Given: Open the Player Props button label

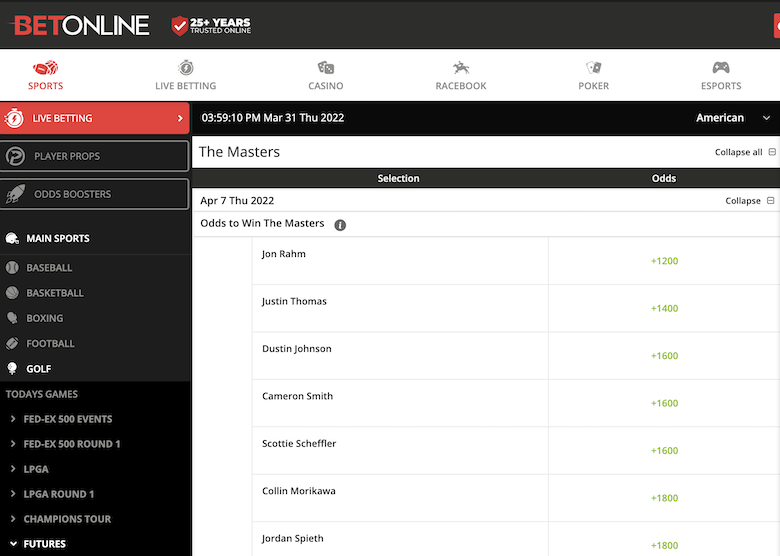Looking at the screenshot, I should click(67, 156).
